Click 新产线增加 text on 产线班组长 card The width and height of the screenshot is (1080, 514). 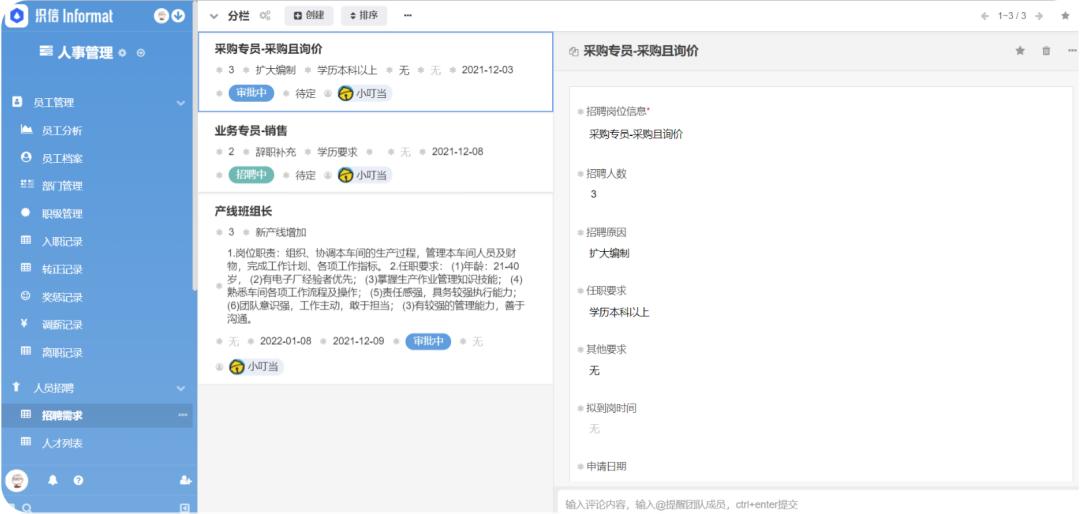point(281,232)
